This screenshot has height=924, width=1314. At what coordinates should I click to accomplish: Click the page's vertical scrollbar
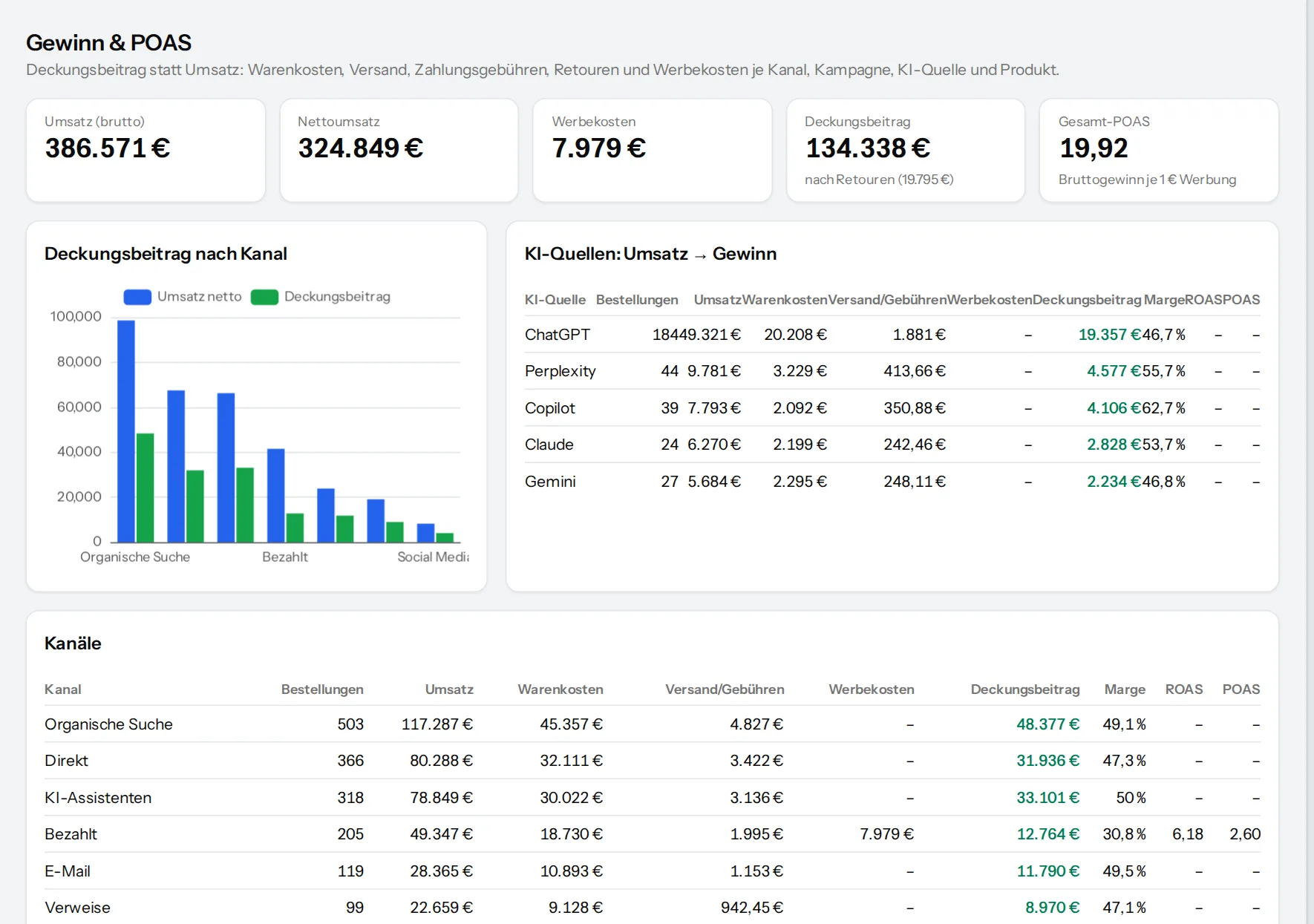(1310, 462)
